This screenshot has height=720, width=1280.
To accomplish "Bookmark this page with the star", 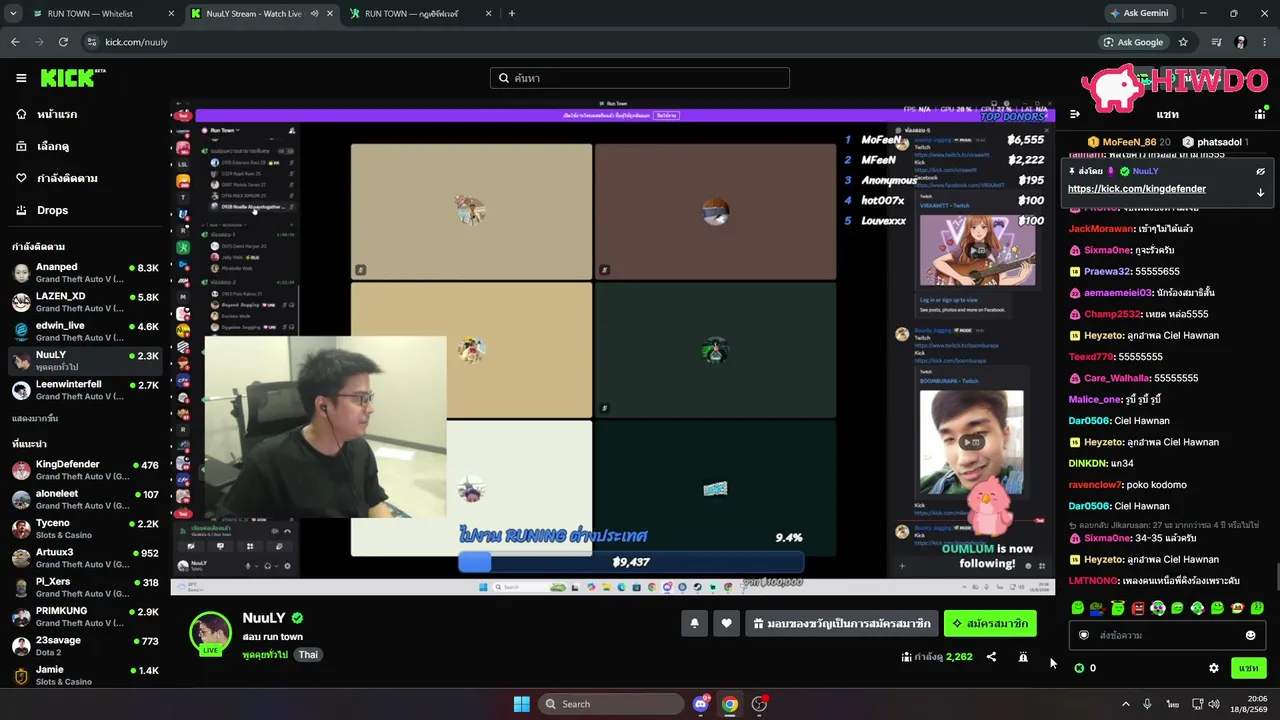I will point(1183,42).
